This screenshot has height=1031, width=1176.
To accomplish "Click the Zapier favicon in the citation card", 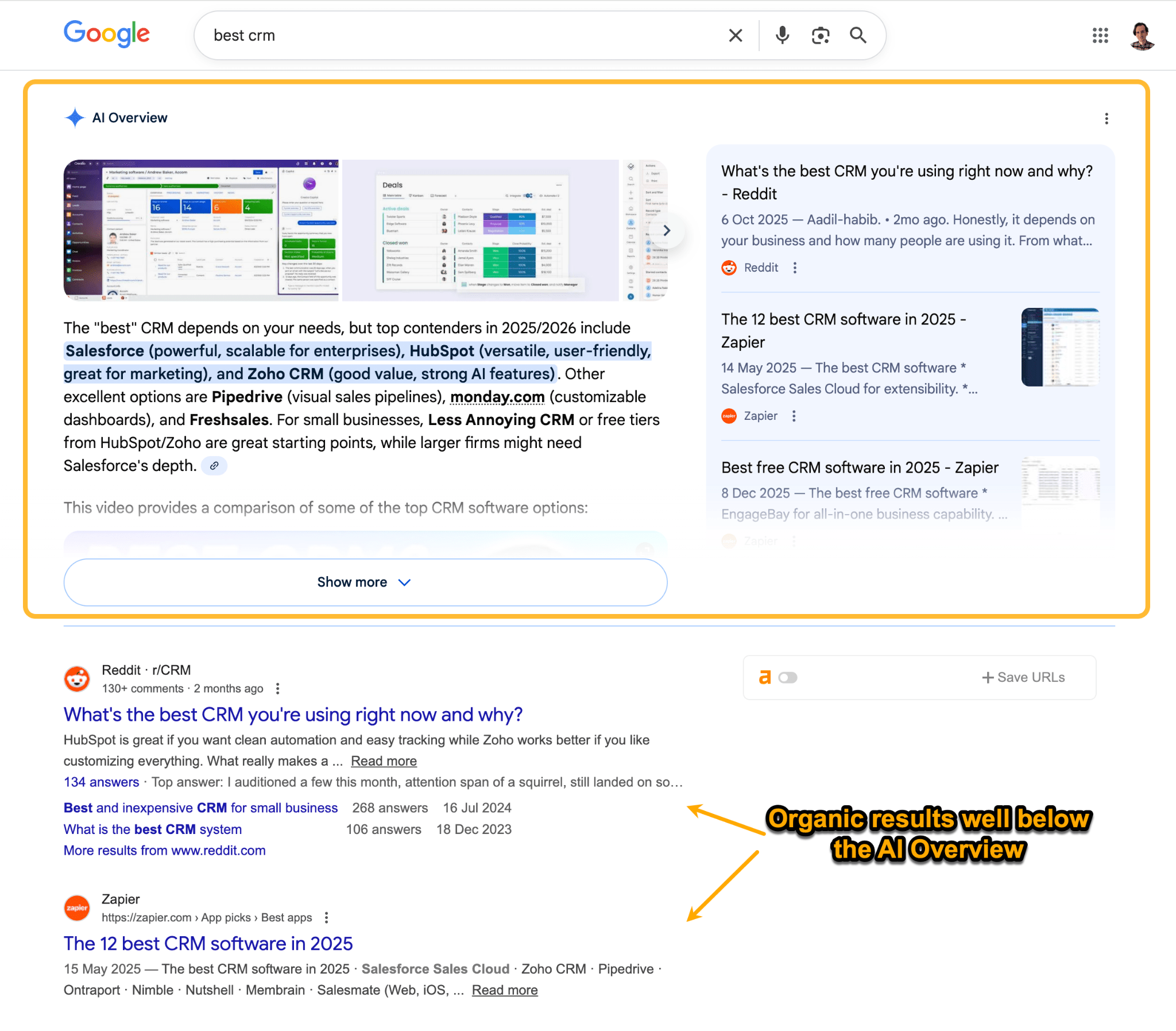I will pos(729,415).
